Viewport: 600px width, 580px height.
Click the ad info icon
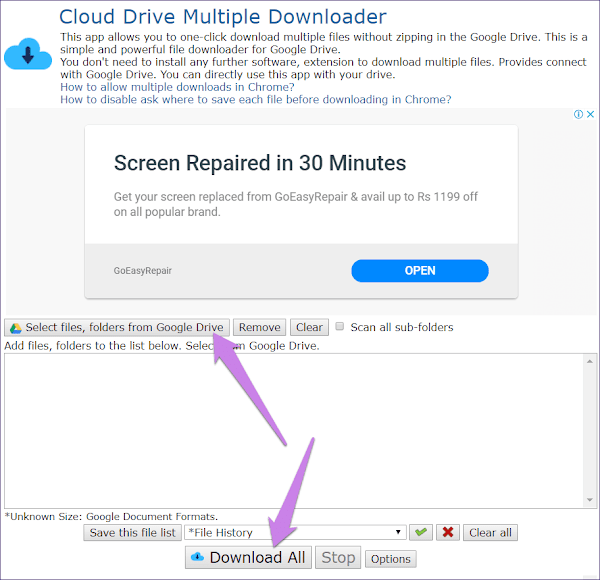coord(578,114)
